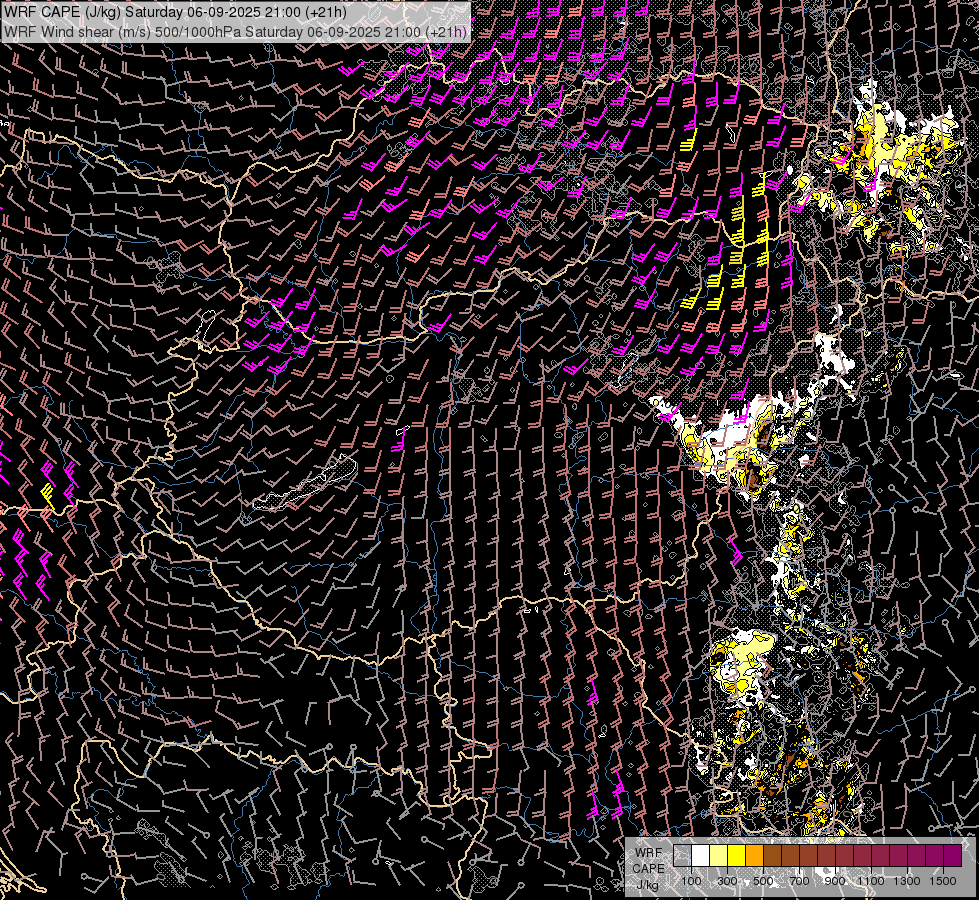
Task: Click the white swatch in the CAPE legend
Action: point(701,855)
